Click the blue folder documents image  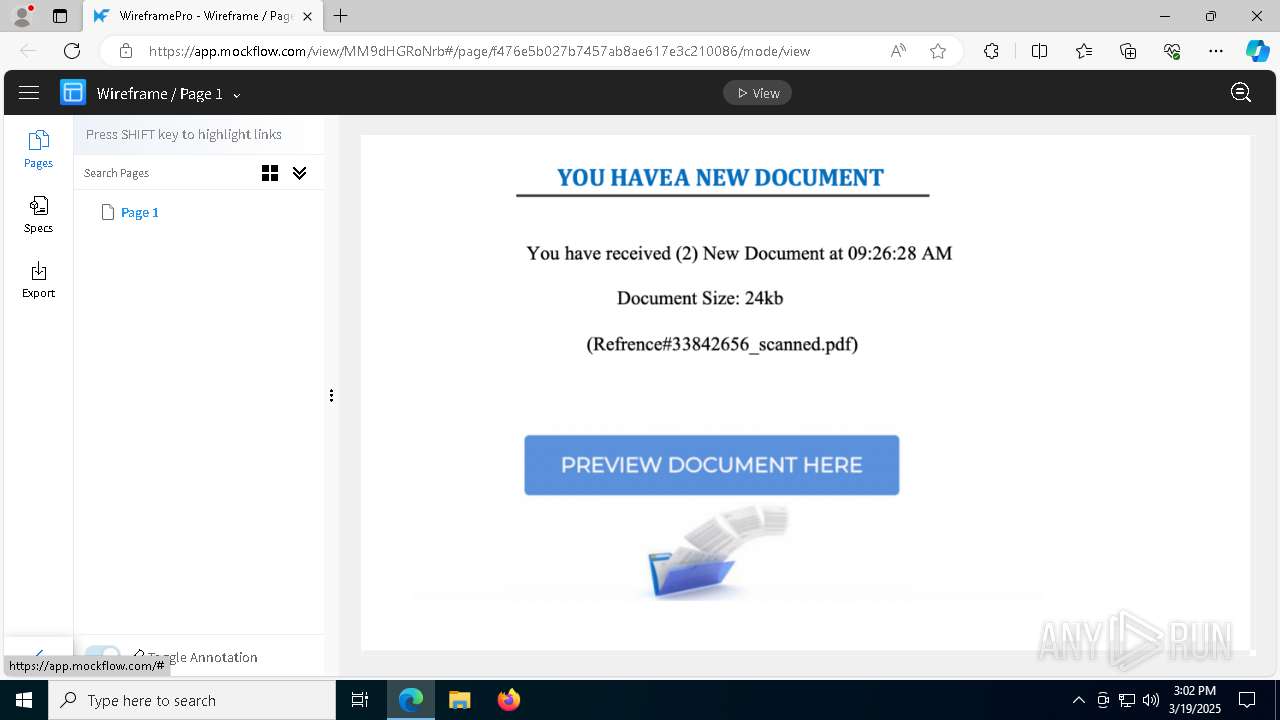tap(718, 551)
